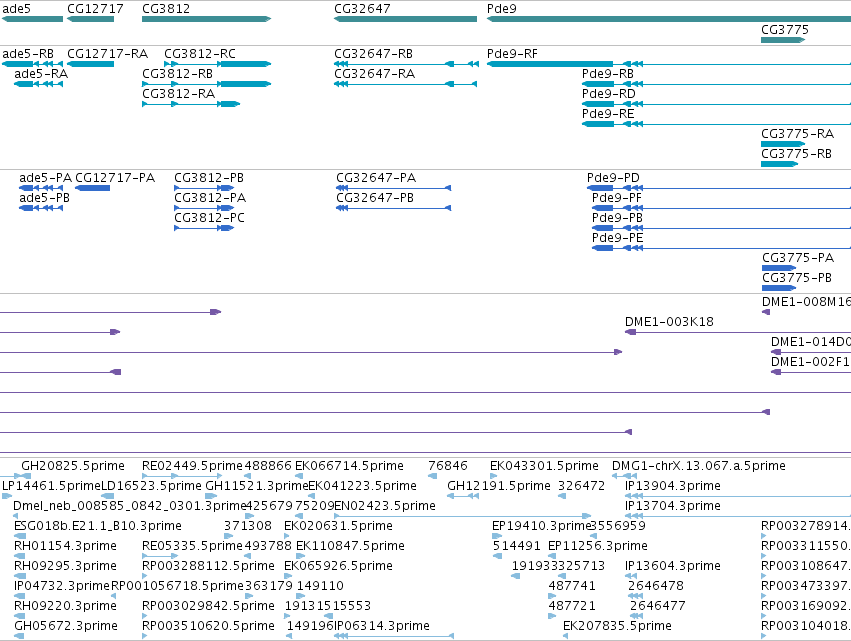The image size is (851, 641).
Task: Click the EN02423.5prime EST label
Action: 385,506
